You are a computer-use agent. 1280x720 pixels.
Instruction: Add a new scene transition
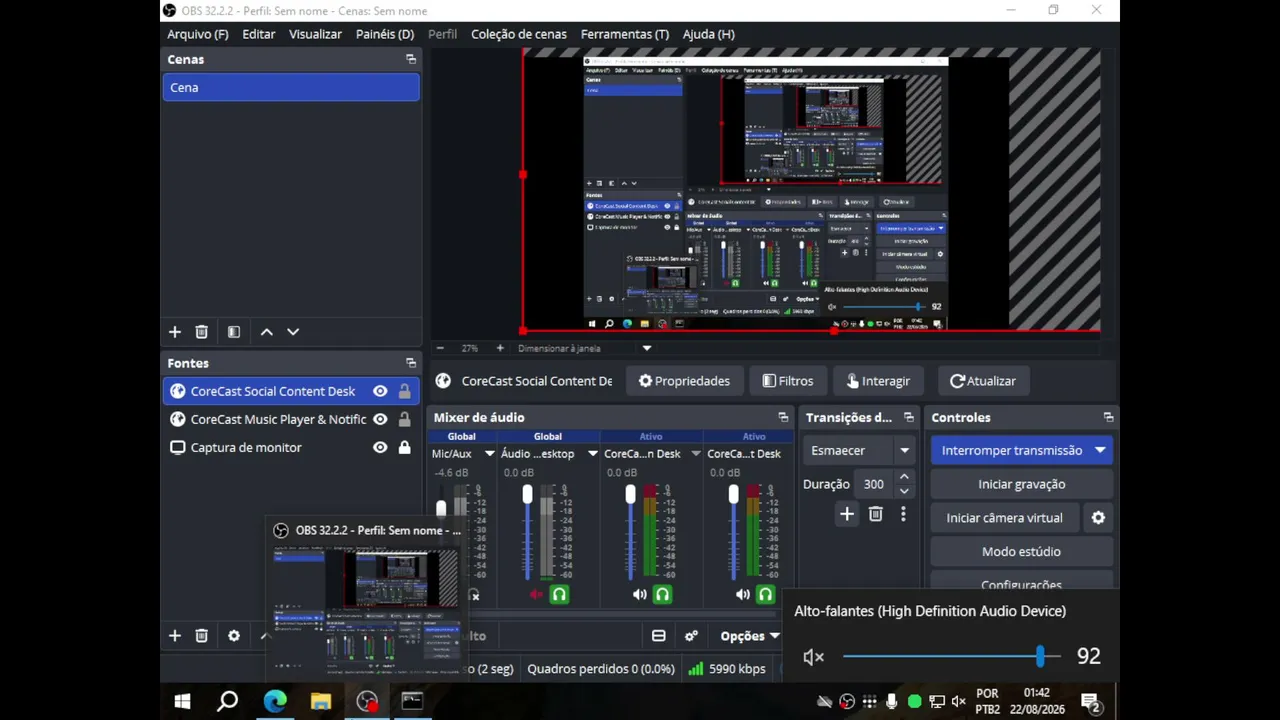click(x=847, y=514)
